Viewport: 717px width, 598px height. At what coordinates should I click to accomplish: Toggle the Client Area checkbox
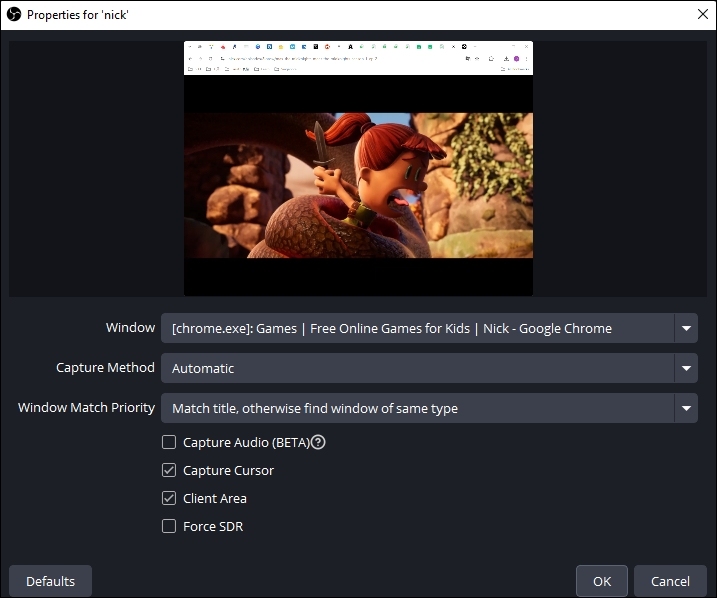(169, 498)
